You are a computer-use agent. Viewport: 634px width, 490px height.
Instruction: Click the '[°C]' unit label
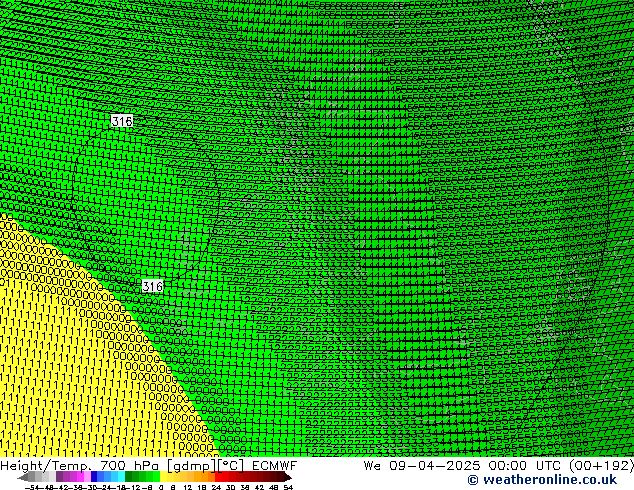pos(231,466)
